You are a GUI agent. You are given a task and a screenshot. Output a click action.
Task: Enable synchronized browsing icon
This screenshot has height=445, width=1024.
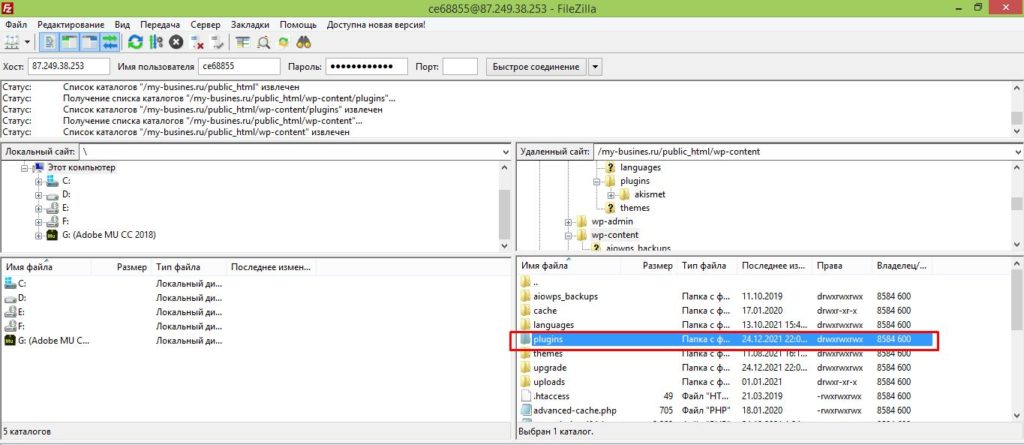tap(284, 42)
